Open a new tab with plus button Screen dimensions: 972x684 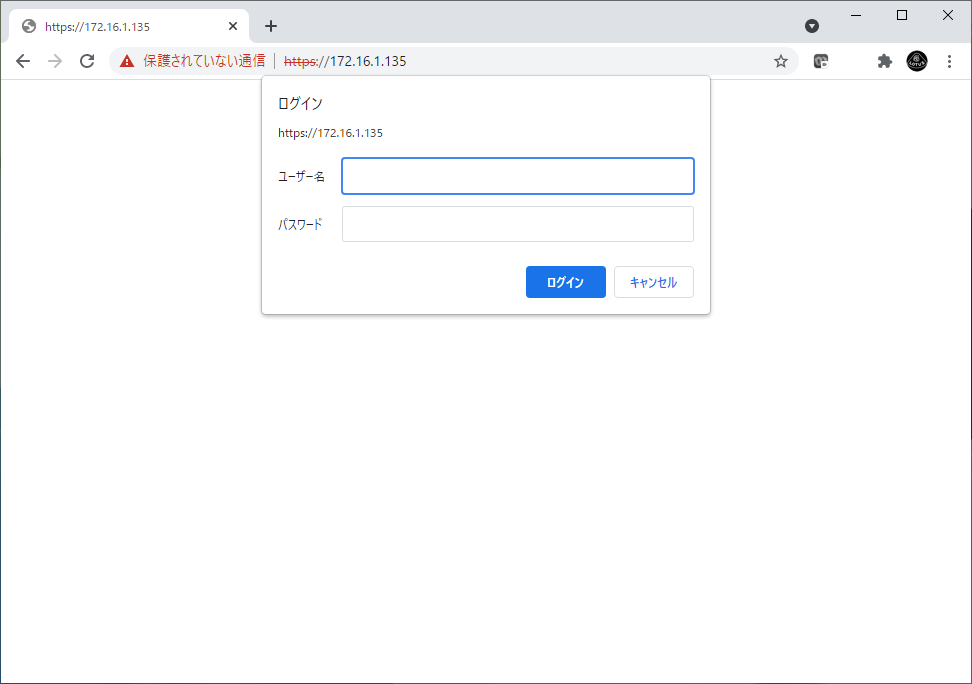[271, 26]
